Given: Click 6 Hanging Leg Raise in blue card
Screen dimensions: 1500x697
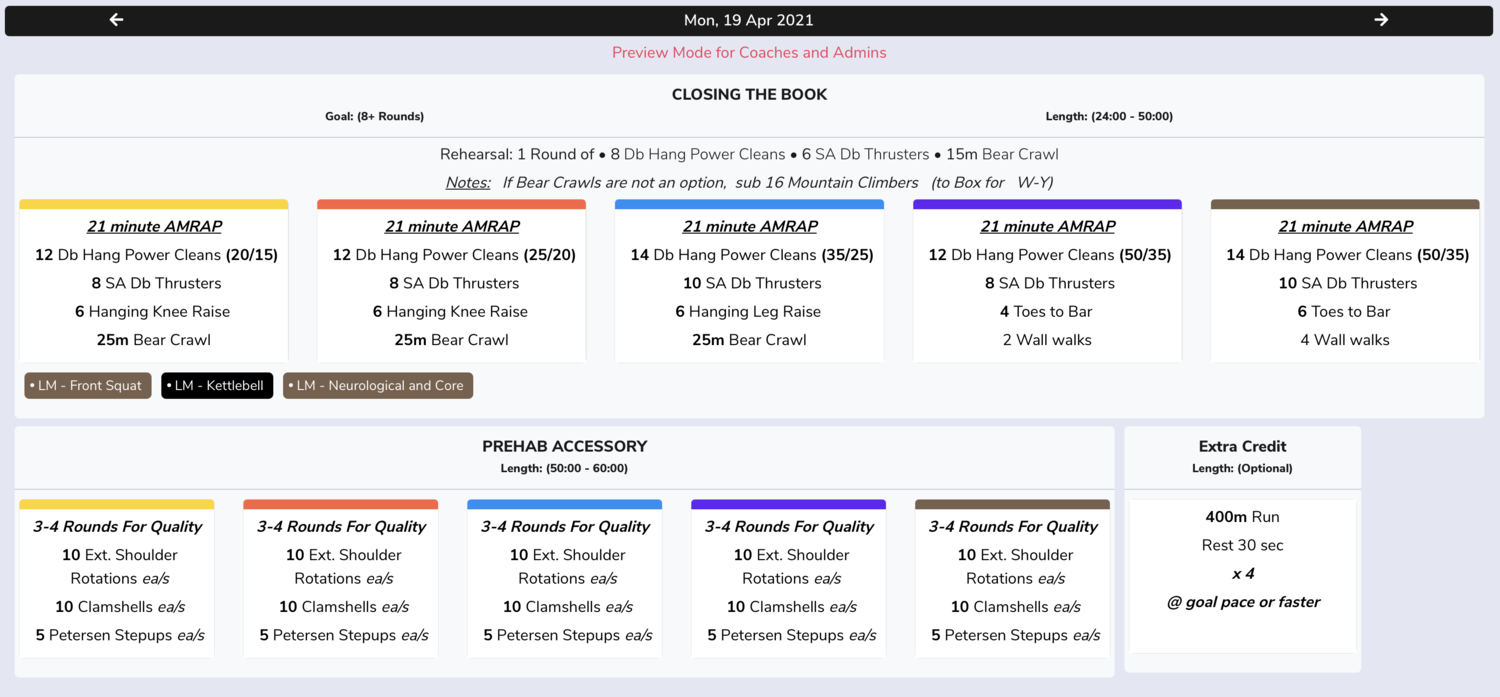Looking at the screenshot, I should coord(748,312).
